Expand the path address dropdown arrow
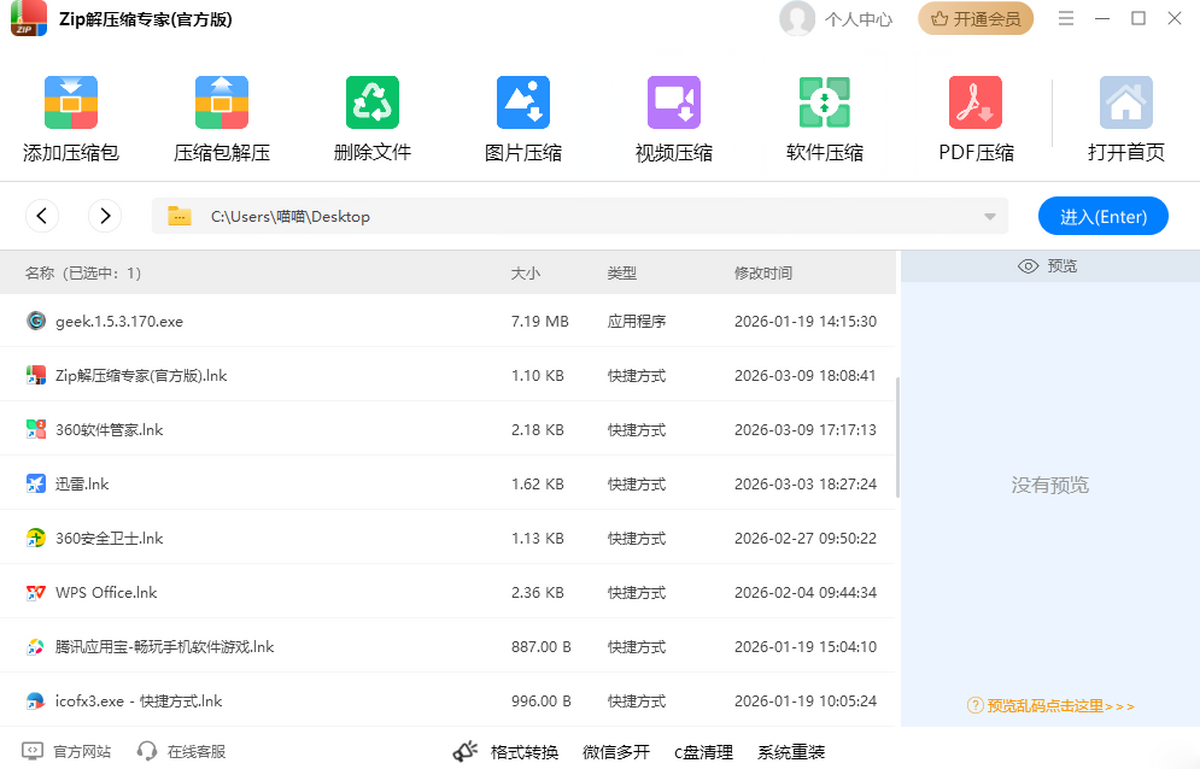Screen dimensions: 1200x769 click(990, 217)
